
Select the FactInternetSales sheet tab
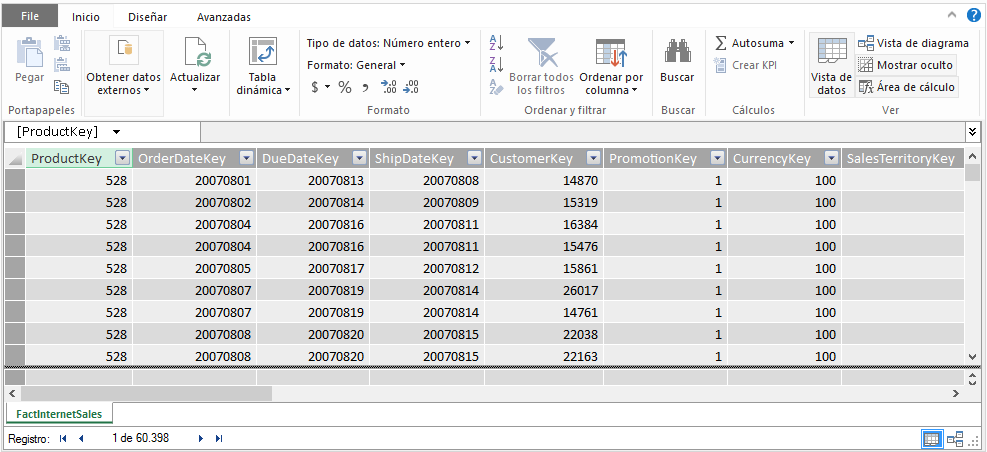[59, 413]
